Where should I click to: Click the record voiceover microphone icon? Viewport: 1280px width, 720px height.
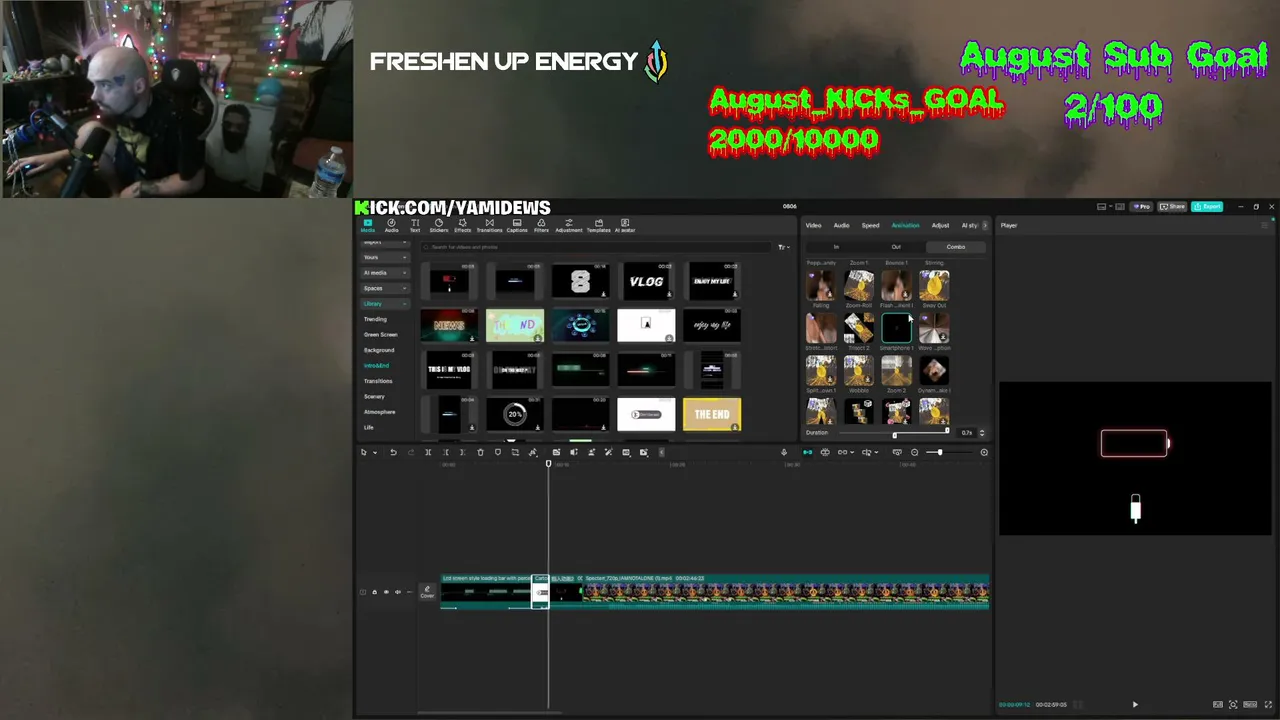[x=784, y=453]
